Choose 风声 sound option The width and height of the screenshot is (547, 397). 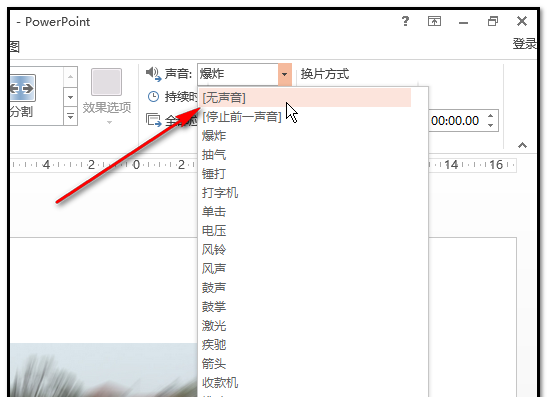click(x=305, y=269)
